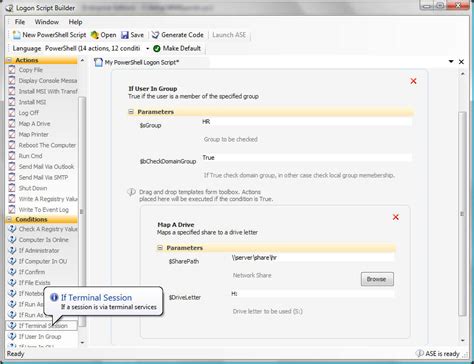Select the Map A Drive action icon

(x=12, y=124)
